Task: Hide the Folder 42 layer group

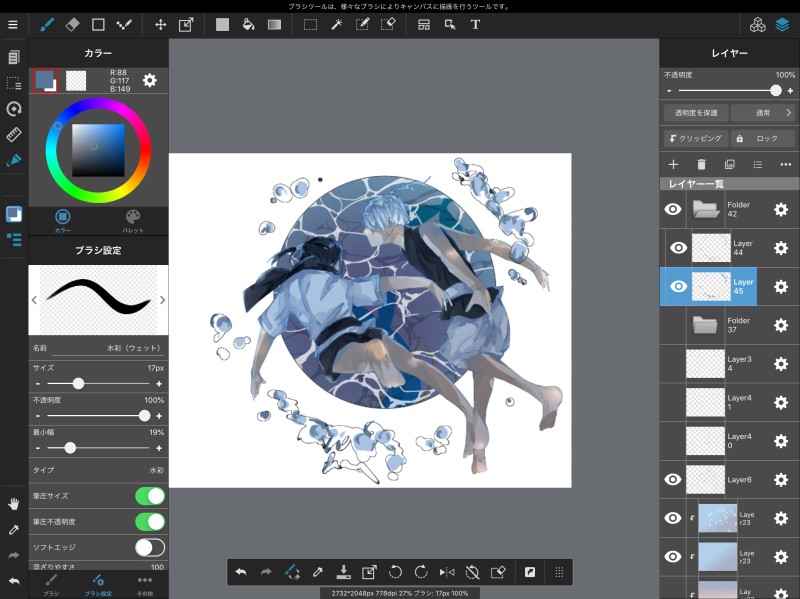Action: coord(673,209)
